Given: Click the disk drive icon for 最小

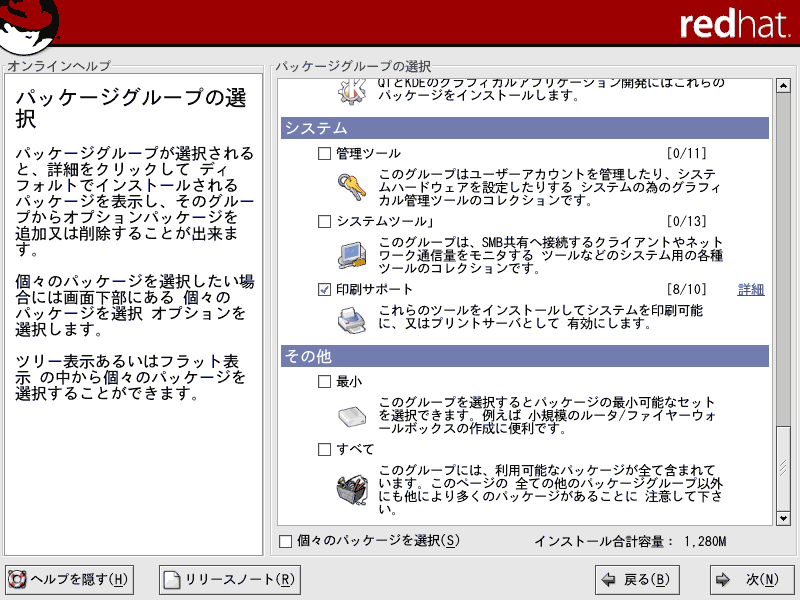Looking at the screenshot, I should [x=352, y=414].
